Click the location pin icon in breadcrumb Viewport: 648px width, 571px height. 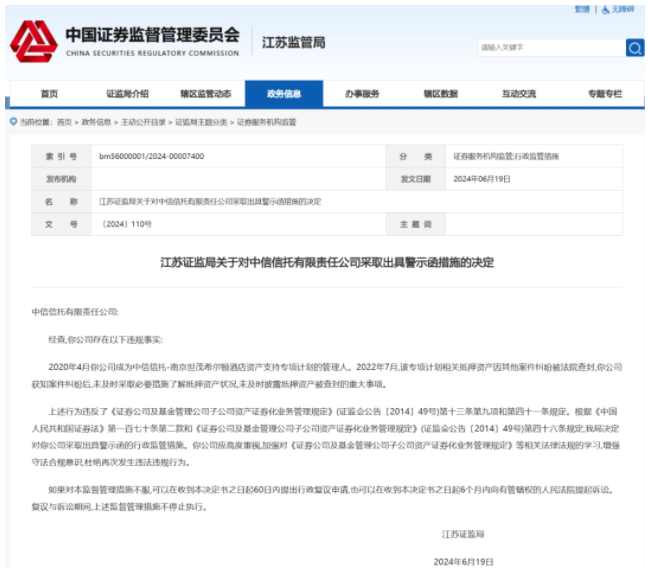coord(14,122)
